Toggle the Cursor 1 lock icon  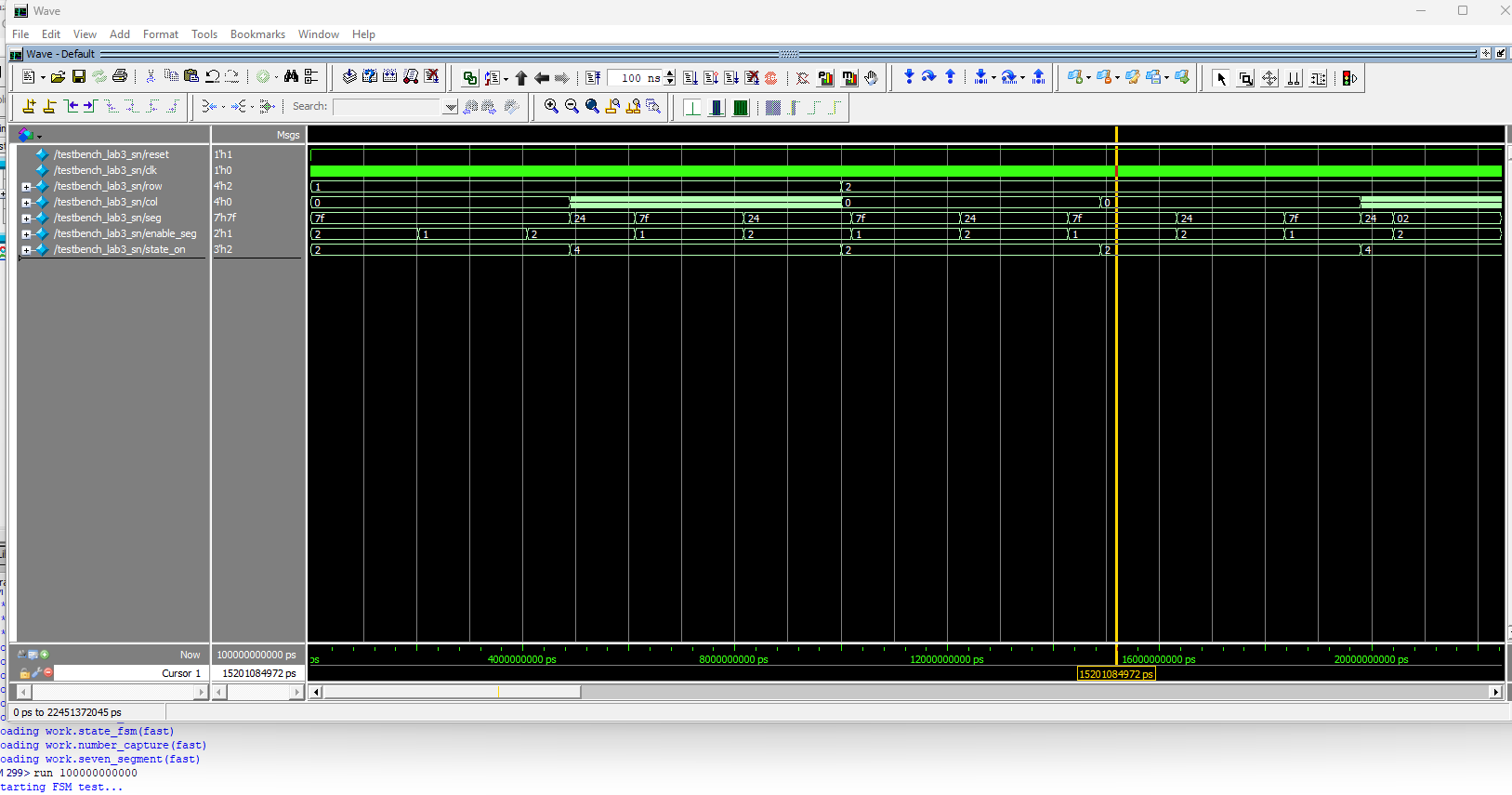click(x=25, y=672)
